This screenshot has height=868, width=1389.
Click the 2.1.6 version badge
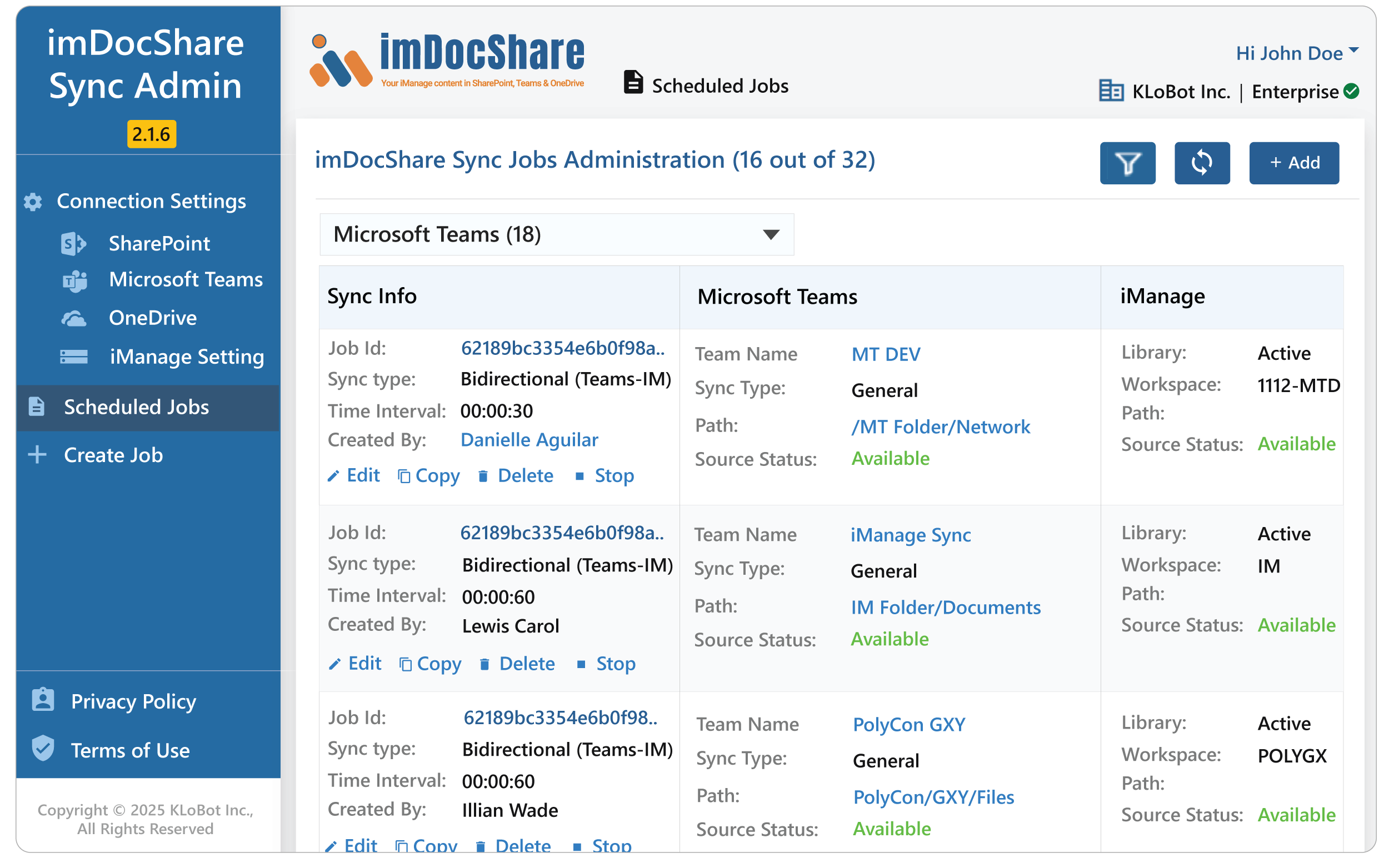[152, 134]
